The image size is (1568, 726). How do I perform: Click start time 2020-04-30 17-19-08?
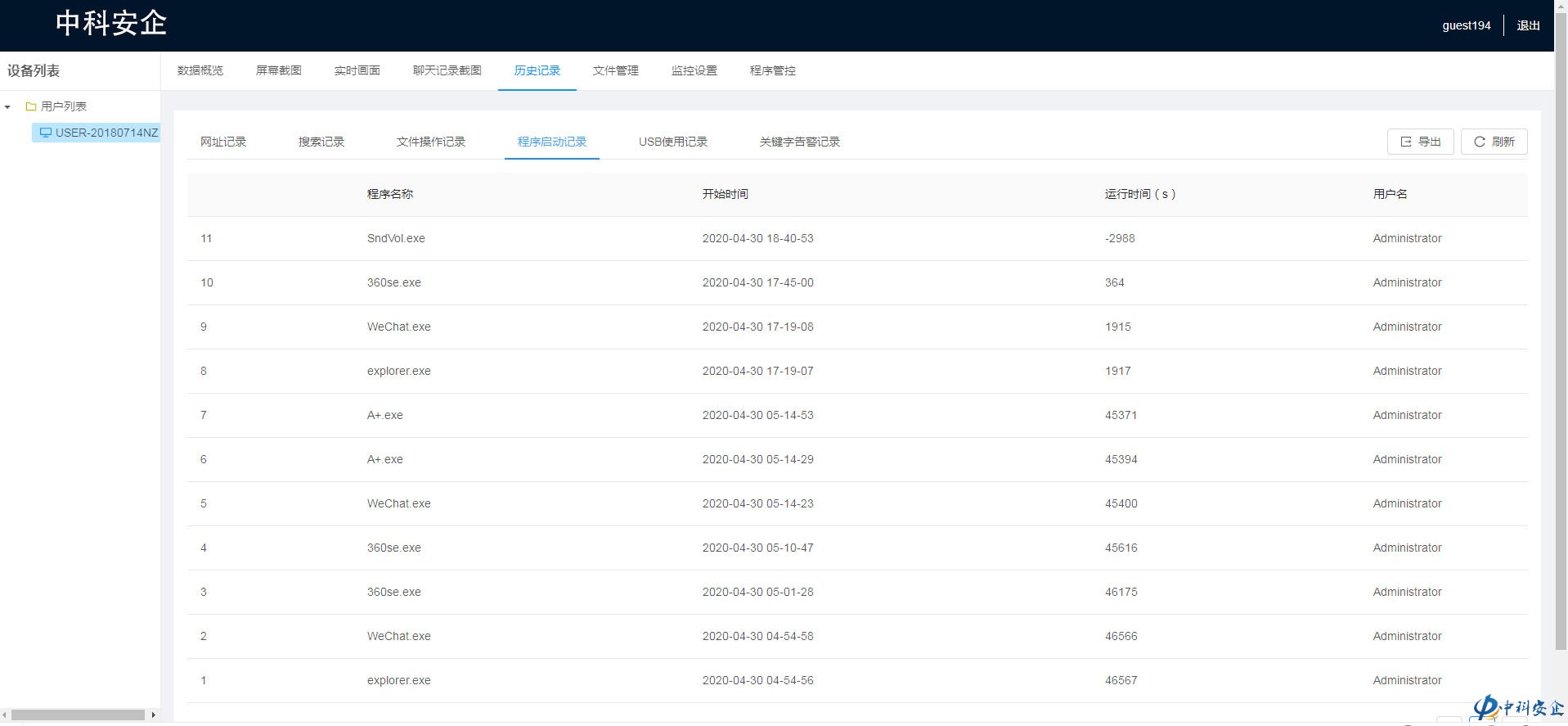click(x=758, y=327)
